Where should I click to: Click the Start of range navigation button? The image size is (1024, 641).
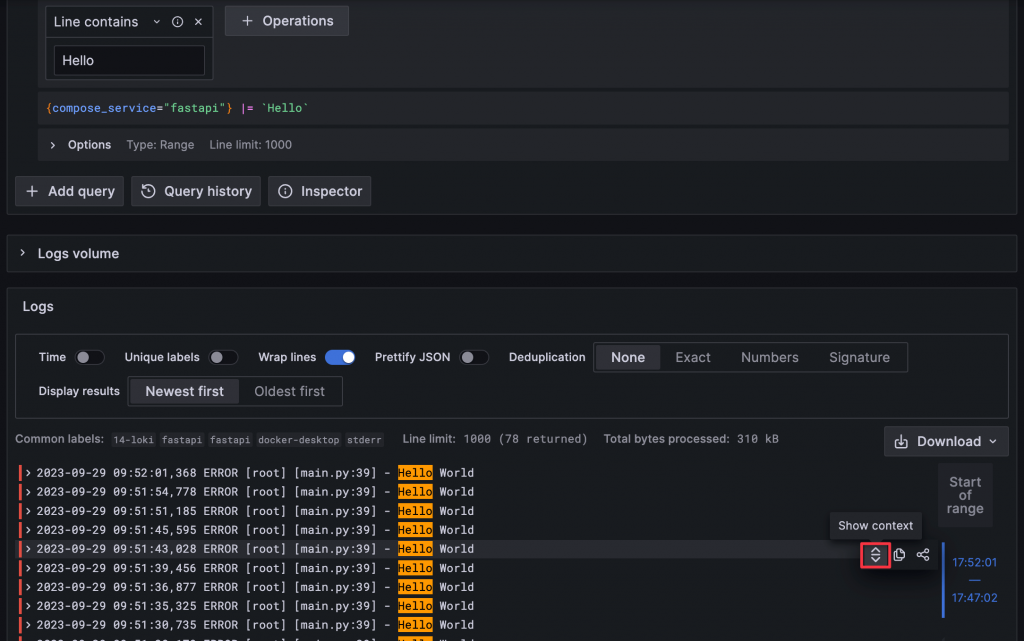(x=965, y=495)
